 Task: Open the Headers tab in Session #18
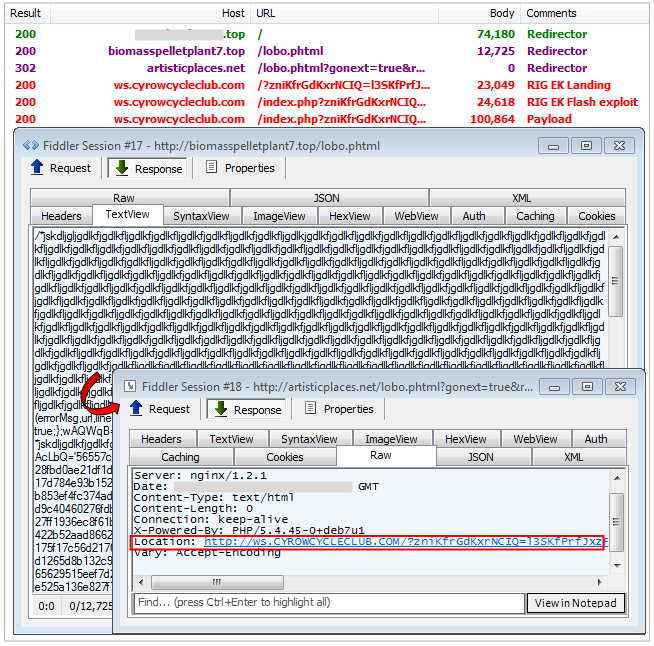tap(161, 439)
